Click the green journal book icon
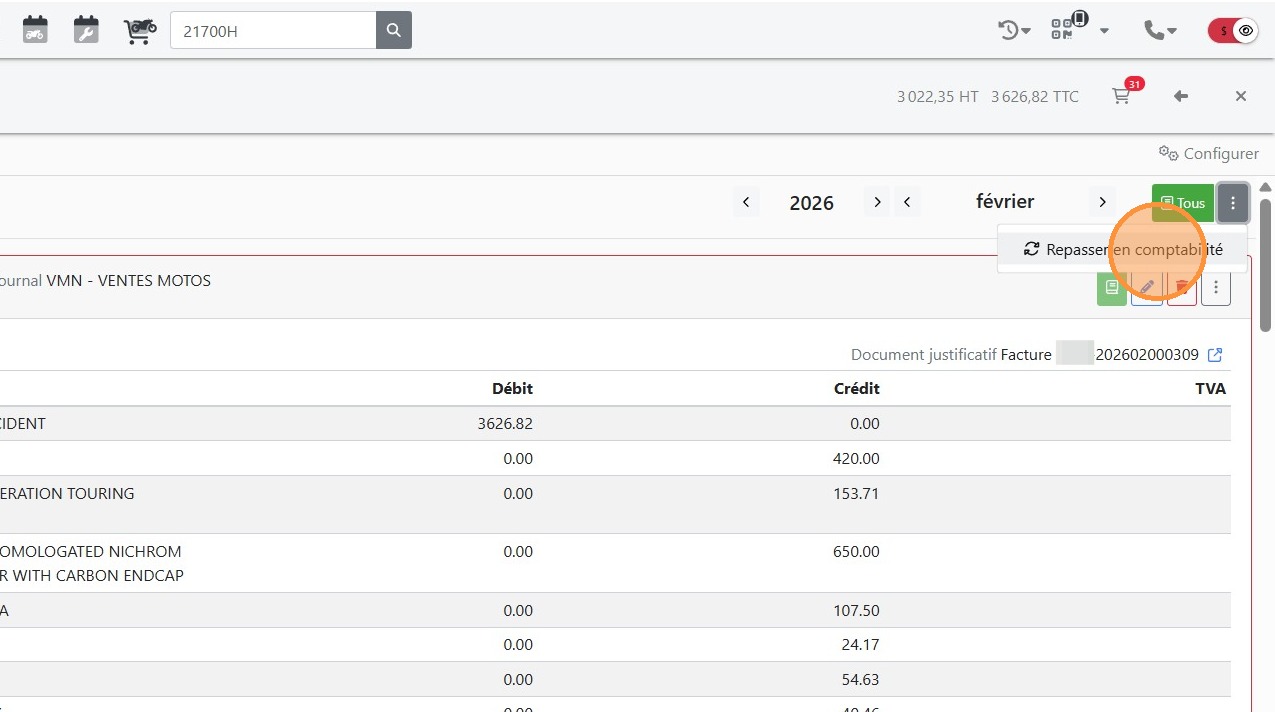Screen dimensions: 1275x712 (1111, 288)
